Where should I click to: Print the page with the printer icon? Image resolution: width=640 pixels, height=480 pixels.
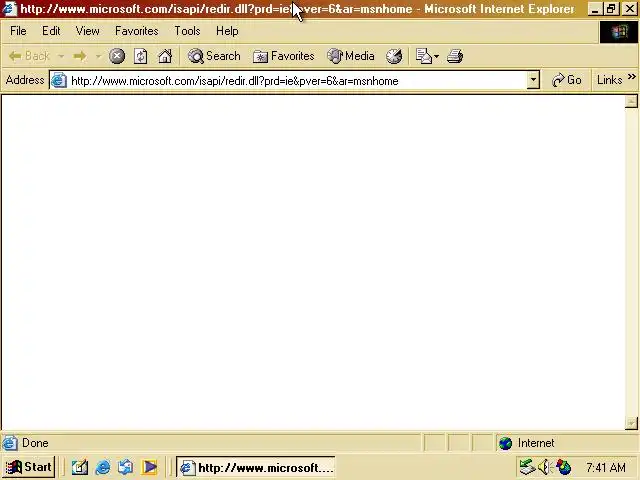click(x=455, y=56)
